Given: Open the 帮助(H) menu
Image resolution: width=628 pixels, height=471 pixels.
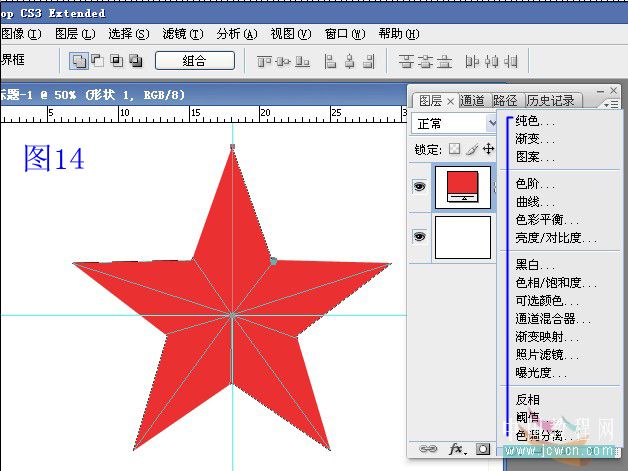Looking at the screenshot, I should pos(399,34).
